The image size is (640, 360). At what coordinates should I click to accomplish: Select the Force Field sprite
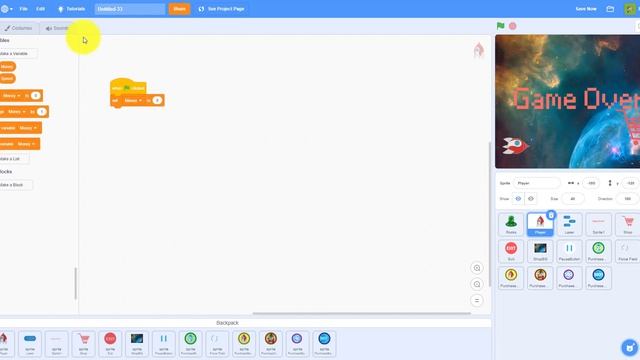pyautogui.click(x=628, y=251)
